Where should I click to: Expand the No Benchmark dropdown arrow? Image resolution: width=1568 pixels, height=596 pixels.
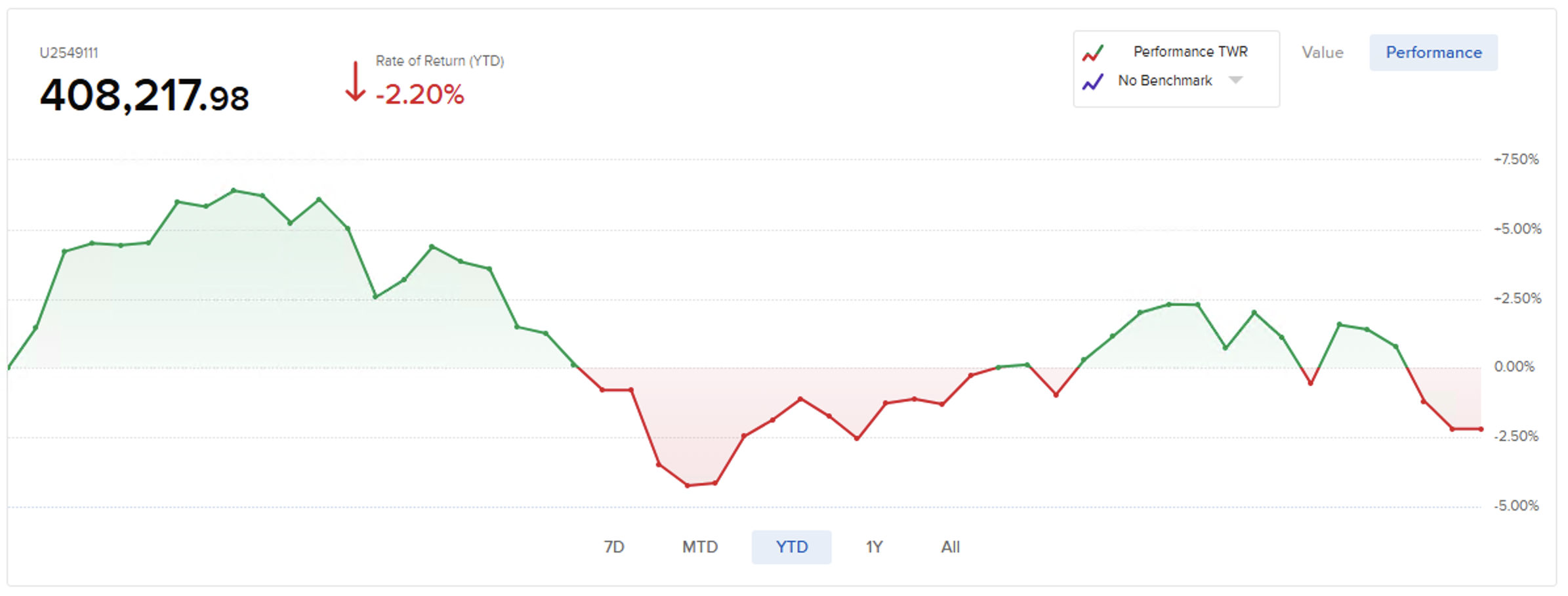(x=1235, y=80)
